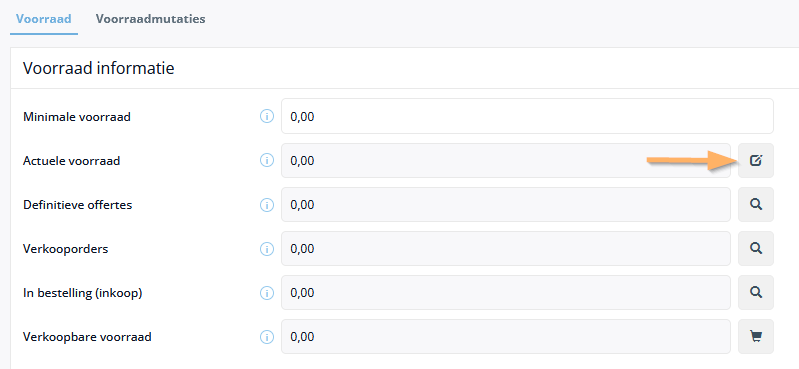The width and height of the screenshot is (799, 369).
Task: Open the info icon beside Definitieve offertes
Action: [x=267, y=205]
